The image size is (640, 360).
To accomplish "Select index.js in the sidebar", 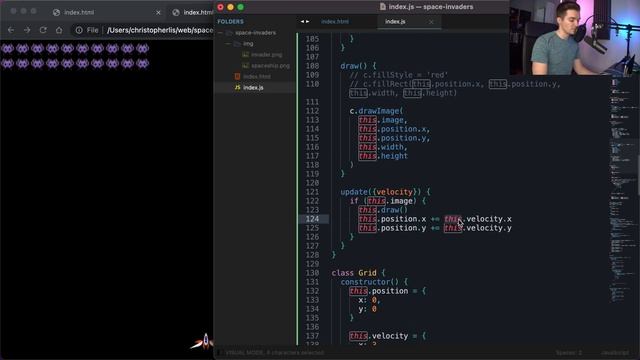I will 253,88.
